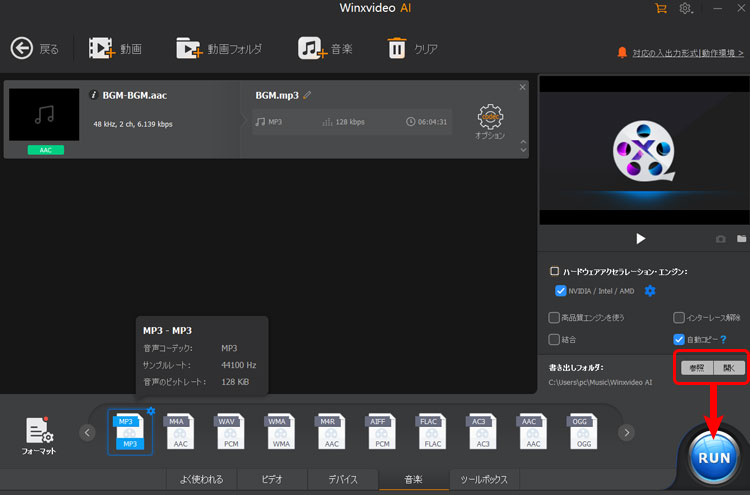Click the BGM.mp3 output file name
This screenshot has width=750, height=495.
click(277, 95)
